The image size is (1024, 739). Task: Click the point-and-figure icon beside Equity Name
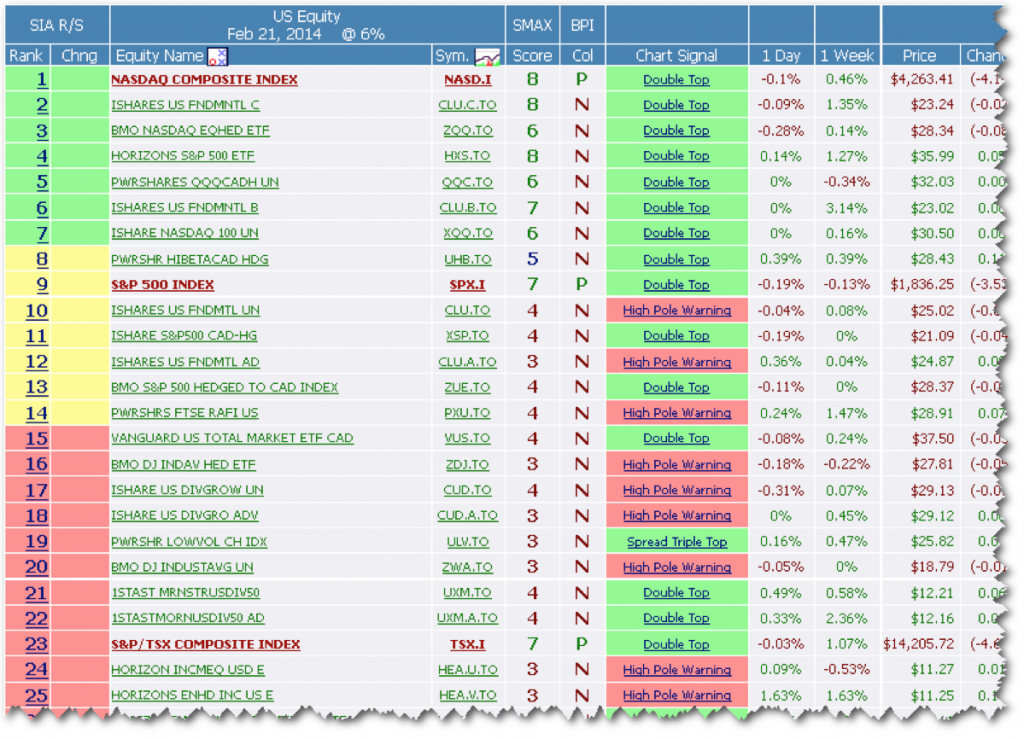tap(217, 56)
